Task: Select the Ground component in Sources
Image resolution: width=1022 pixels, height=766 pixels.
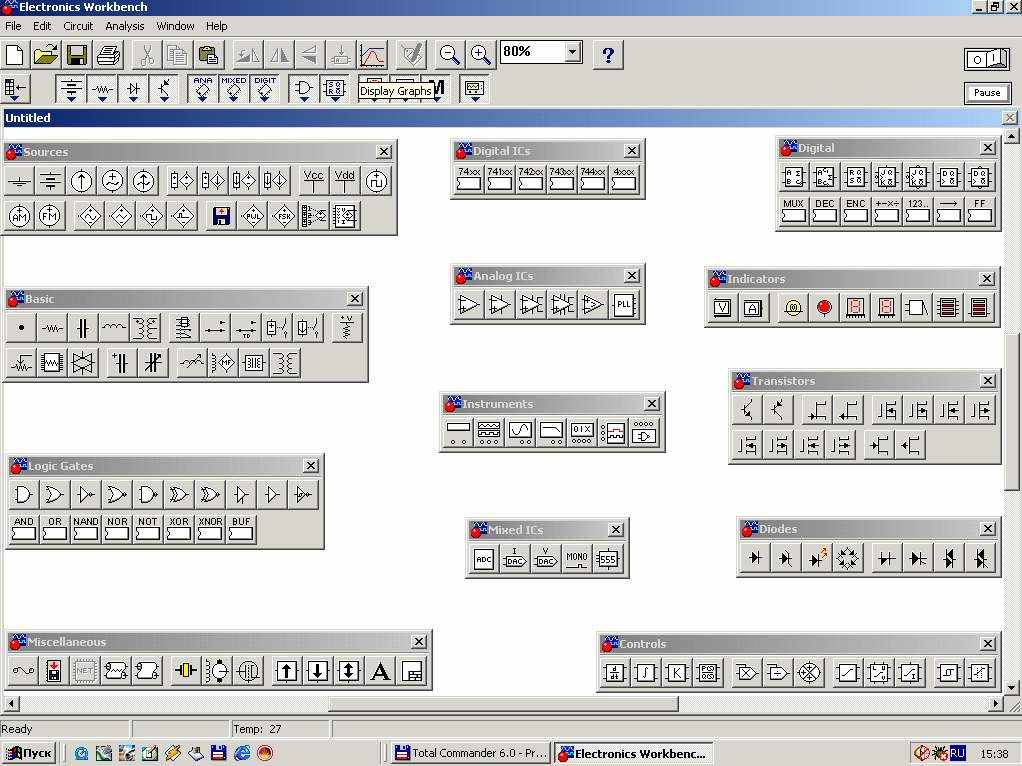Action: (x=20, y=181)
